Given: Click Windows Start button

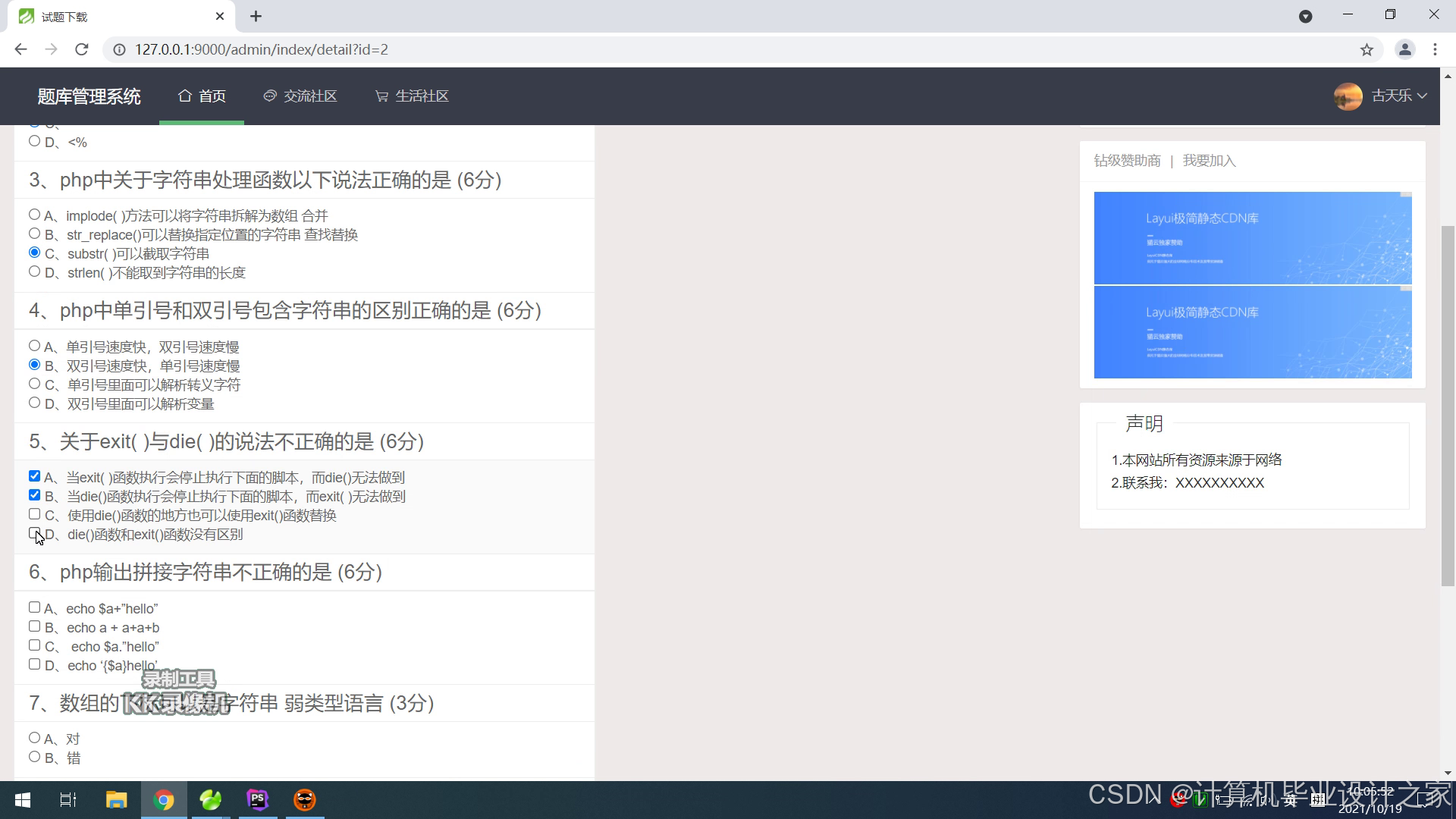Looking at the screenshot, I should pyautogui.click(x=23, y=799).
